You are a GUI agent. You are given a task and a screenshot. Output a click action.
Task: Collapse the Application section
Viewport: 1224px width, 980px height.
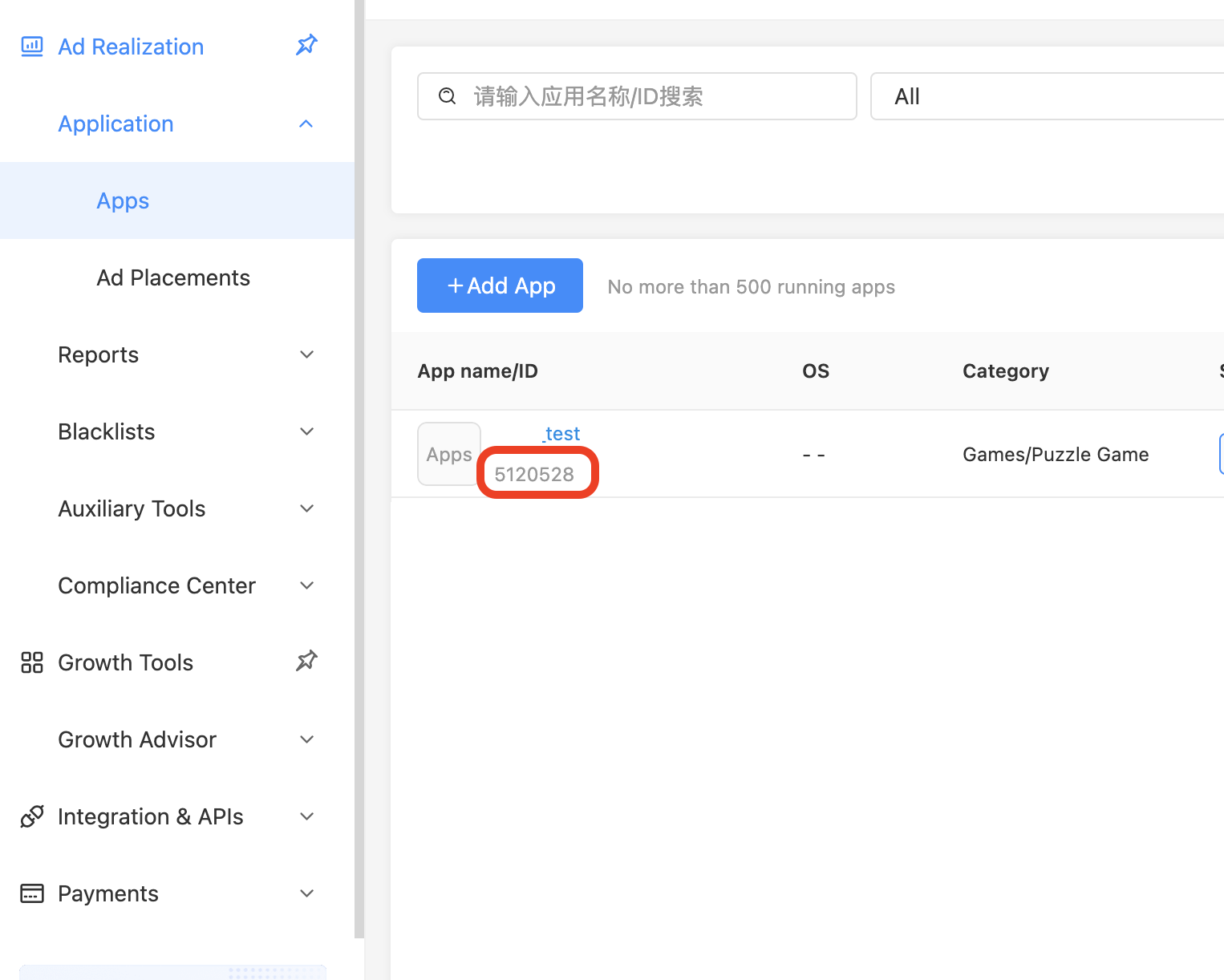[x=306, y=124]
